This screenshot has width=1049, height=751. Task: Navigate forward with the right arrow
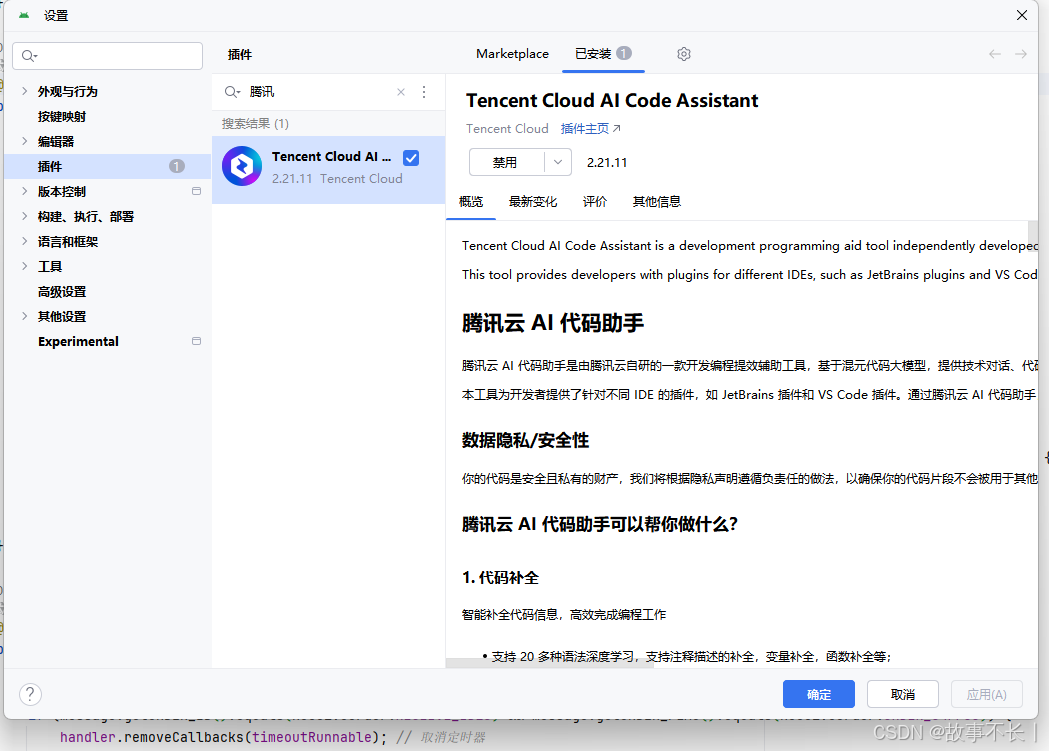click(x=1020, y=54)
